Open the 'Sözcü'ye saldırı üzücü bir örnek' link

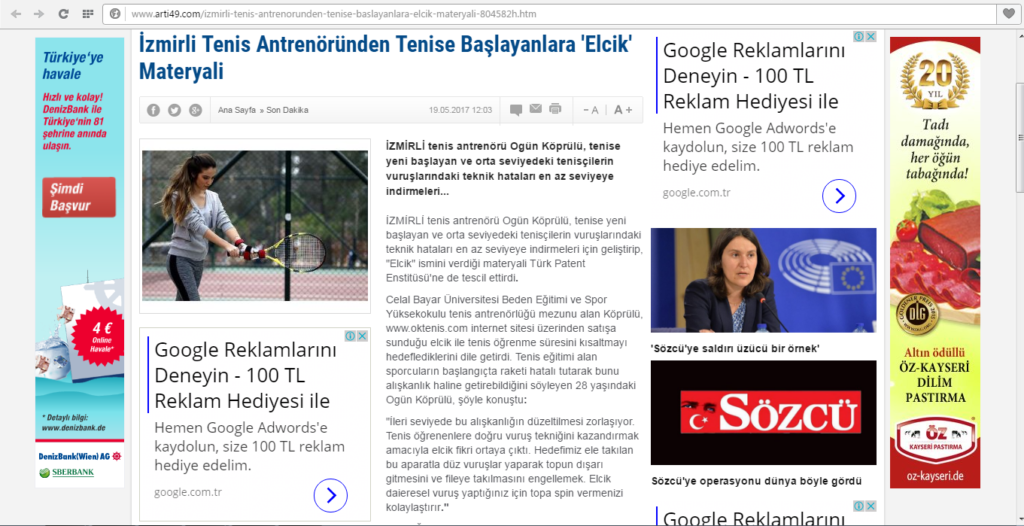point(735,348)
